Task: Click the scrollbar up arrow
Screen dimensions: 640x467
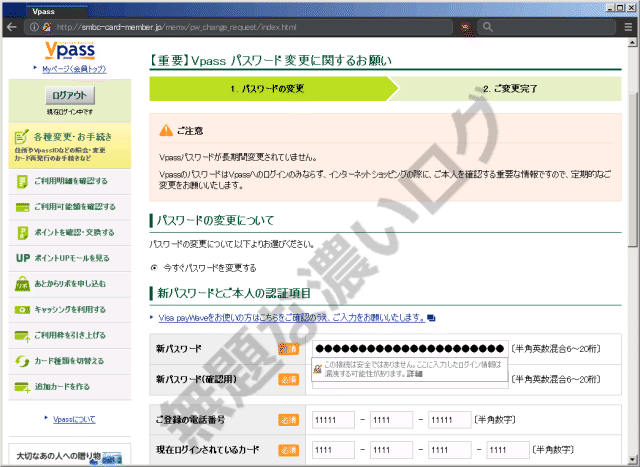Action: point(632,42)
